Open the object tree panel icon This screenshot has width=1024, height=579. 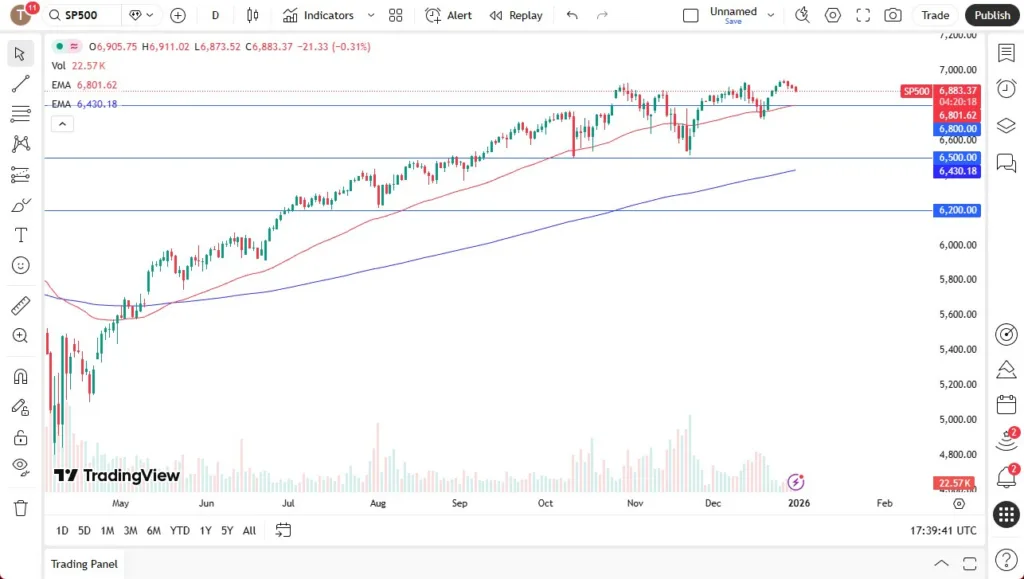[1006, 125]
